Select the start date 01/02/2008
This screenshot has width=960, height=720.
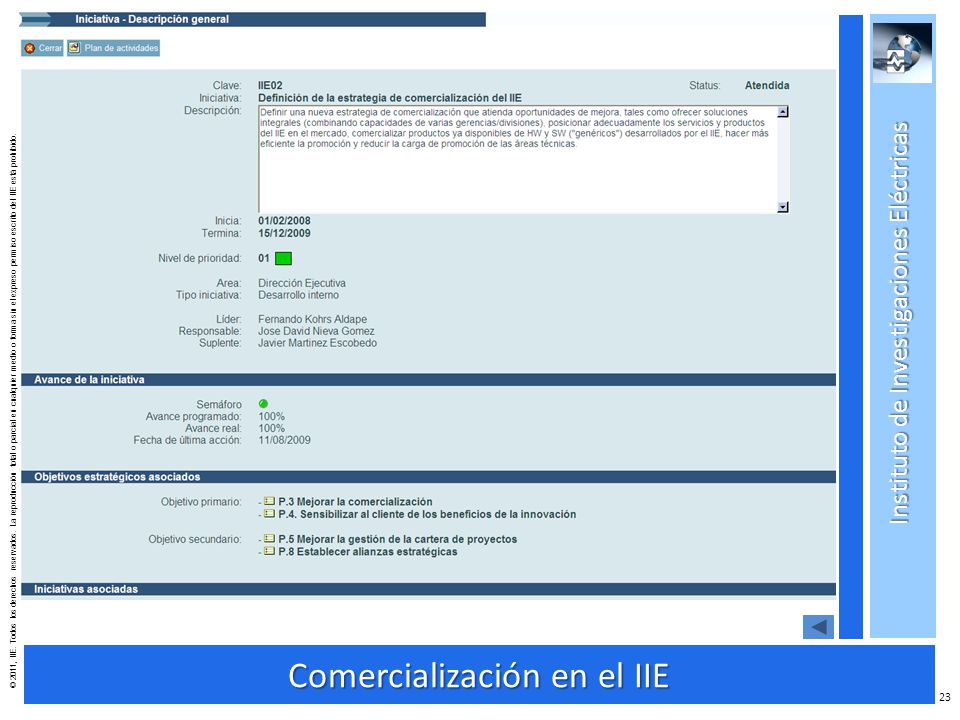284,221
